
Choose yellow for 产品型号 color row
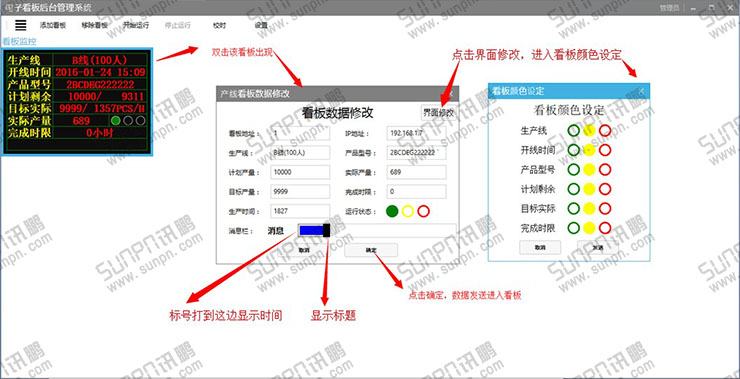coord(589,169)
